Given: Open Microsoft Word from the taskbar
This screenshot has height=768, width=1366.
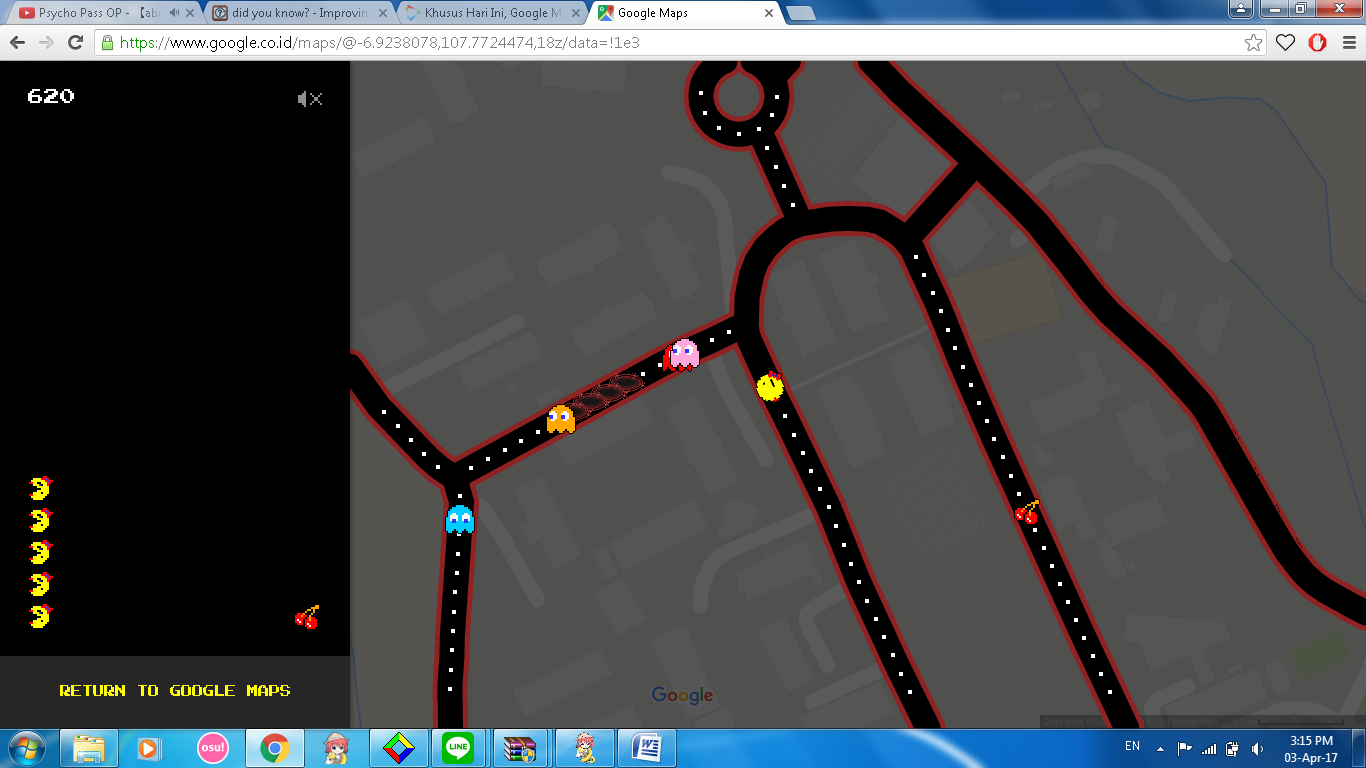Looking at the screenshot, I should [647, 748].
